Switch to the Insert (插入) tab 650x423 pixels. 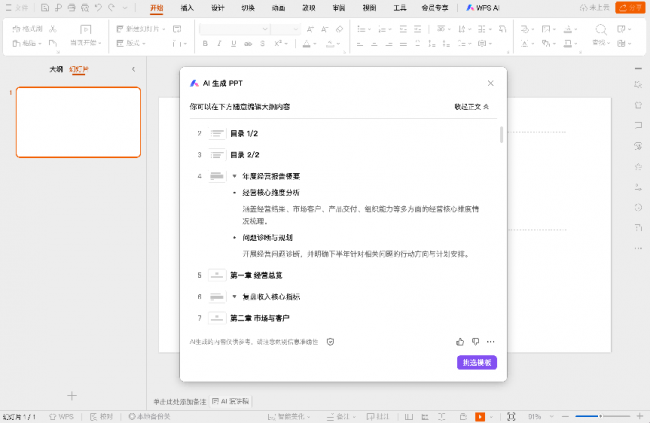(x=187, y=8)
